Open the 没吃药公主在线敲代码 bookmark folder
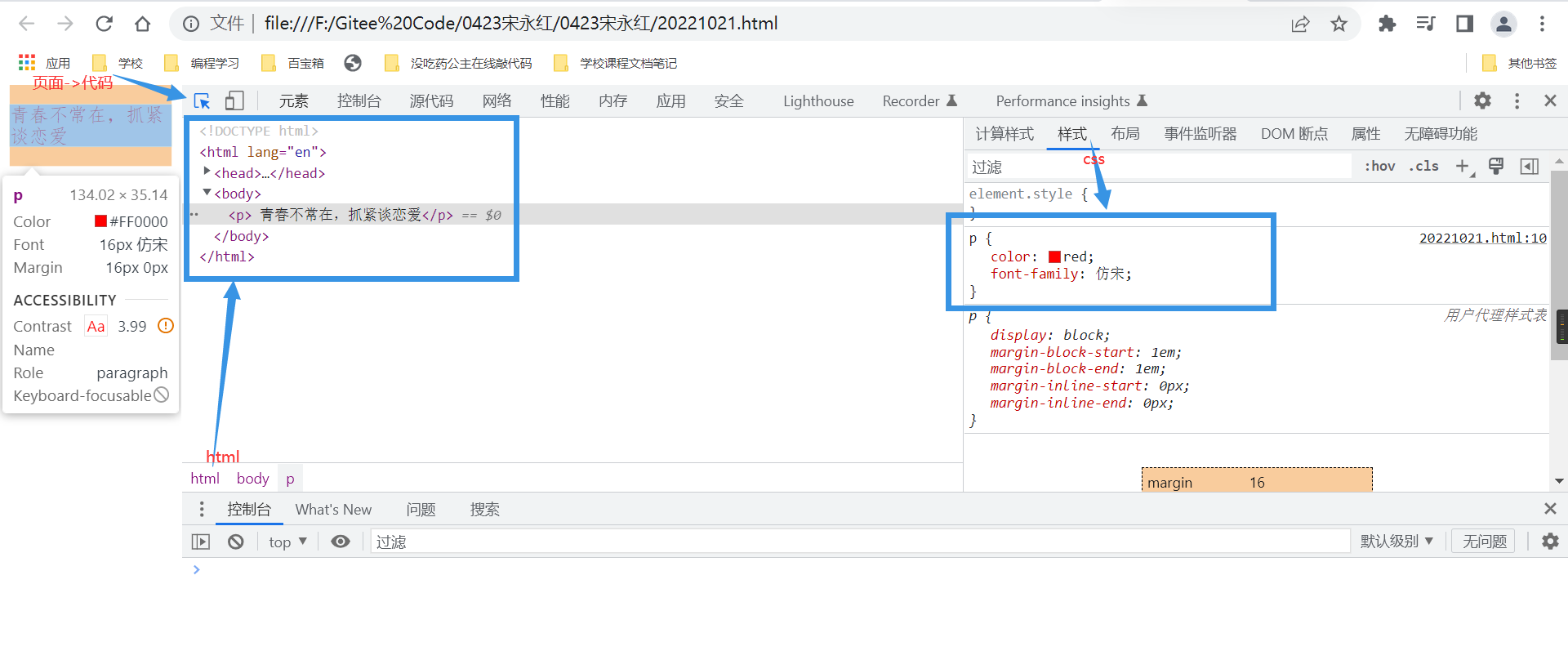 pos(457,63)
